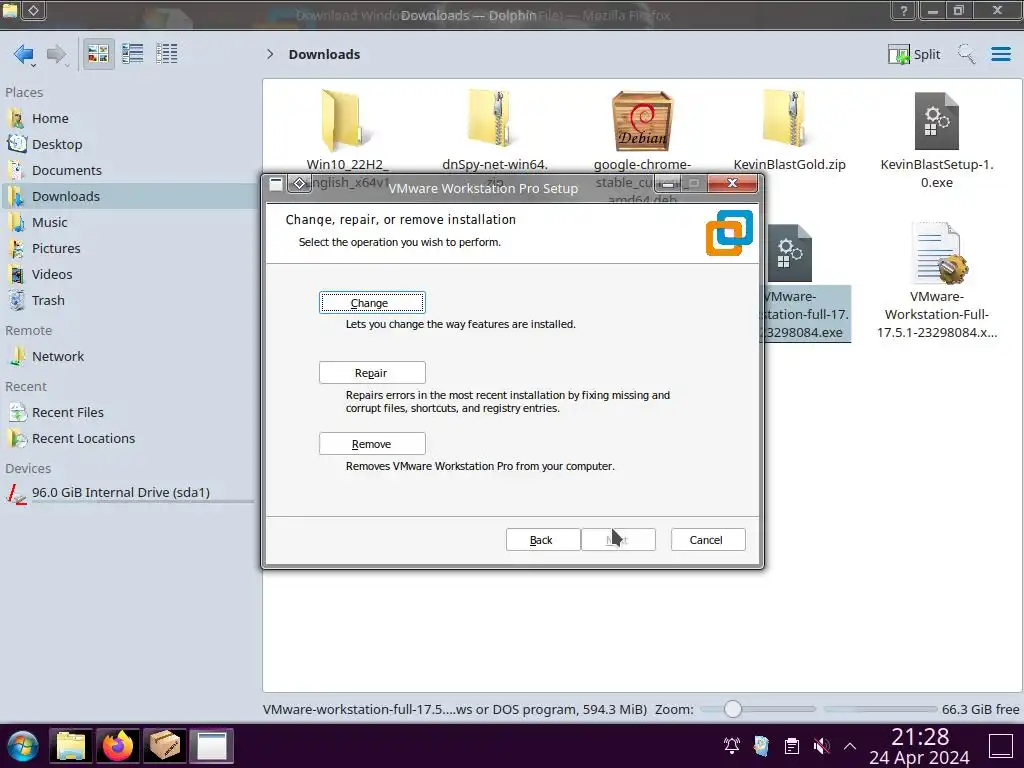The image size is (1024, 768).
Task: Expand the breadcrumb chevron before Downloads
Action: [270, 54]
